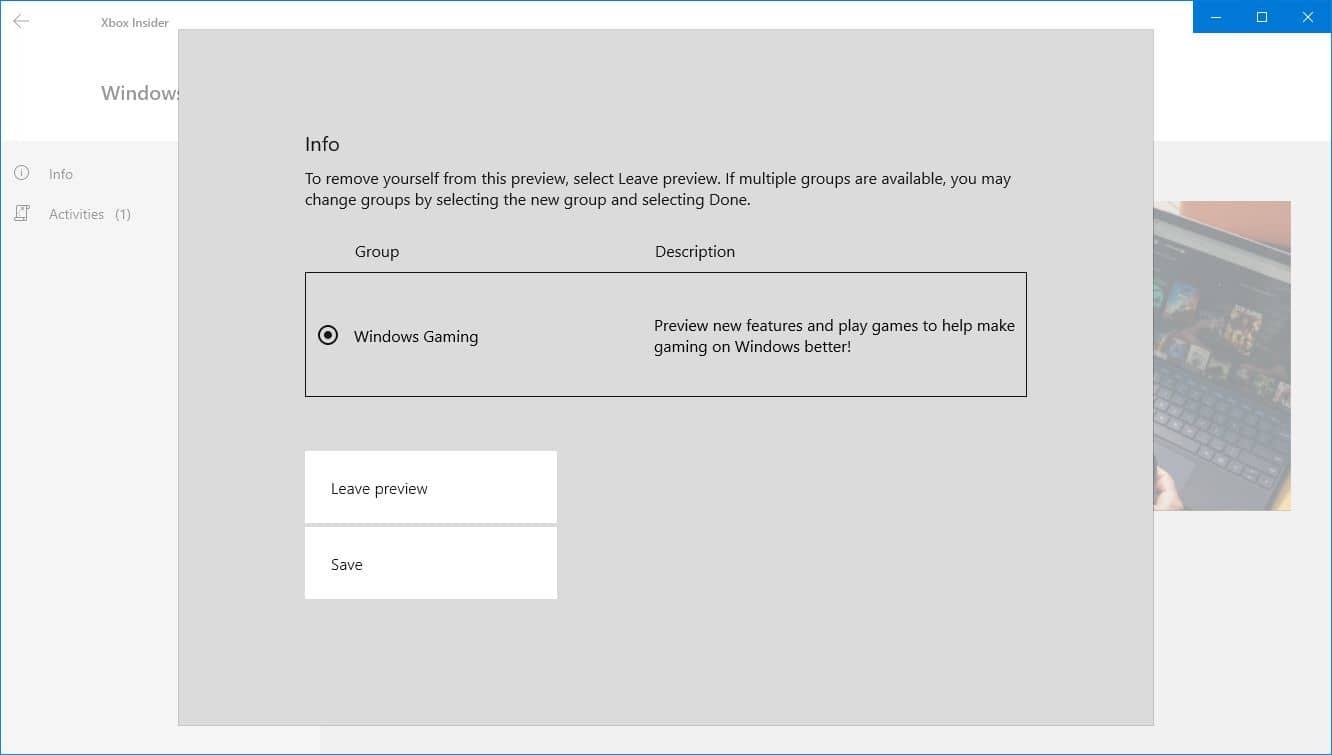Click the Windows Gaming group label
1332x755 pixels.
[416, 337]
